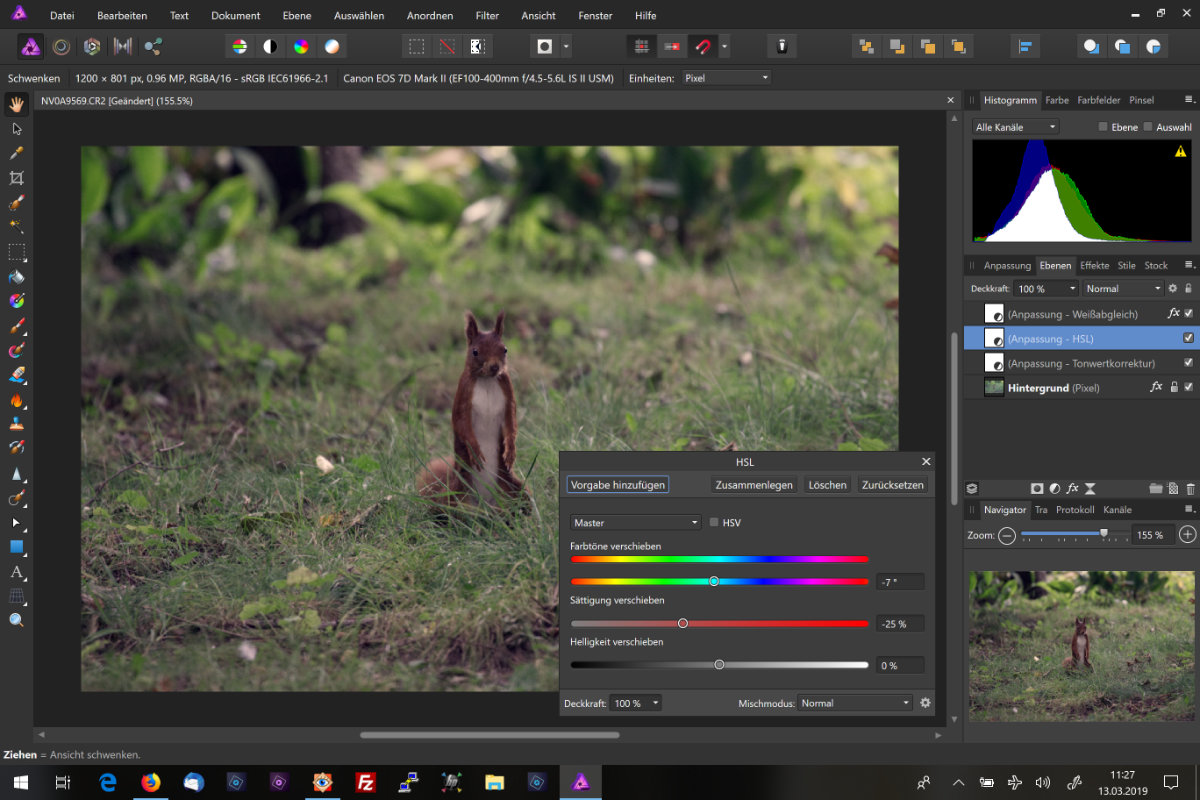Open the Filter menu
Viewport: 1200px width, 800px height.
(487, 16)
